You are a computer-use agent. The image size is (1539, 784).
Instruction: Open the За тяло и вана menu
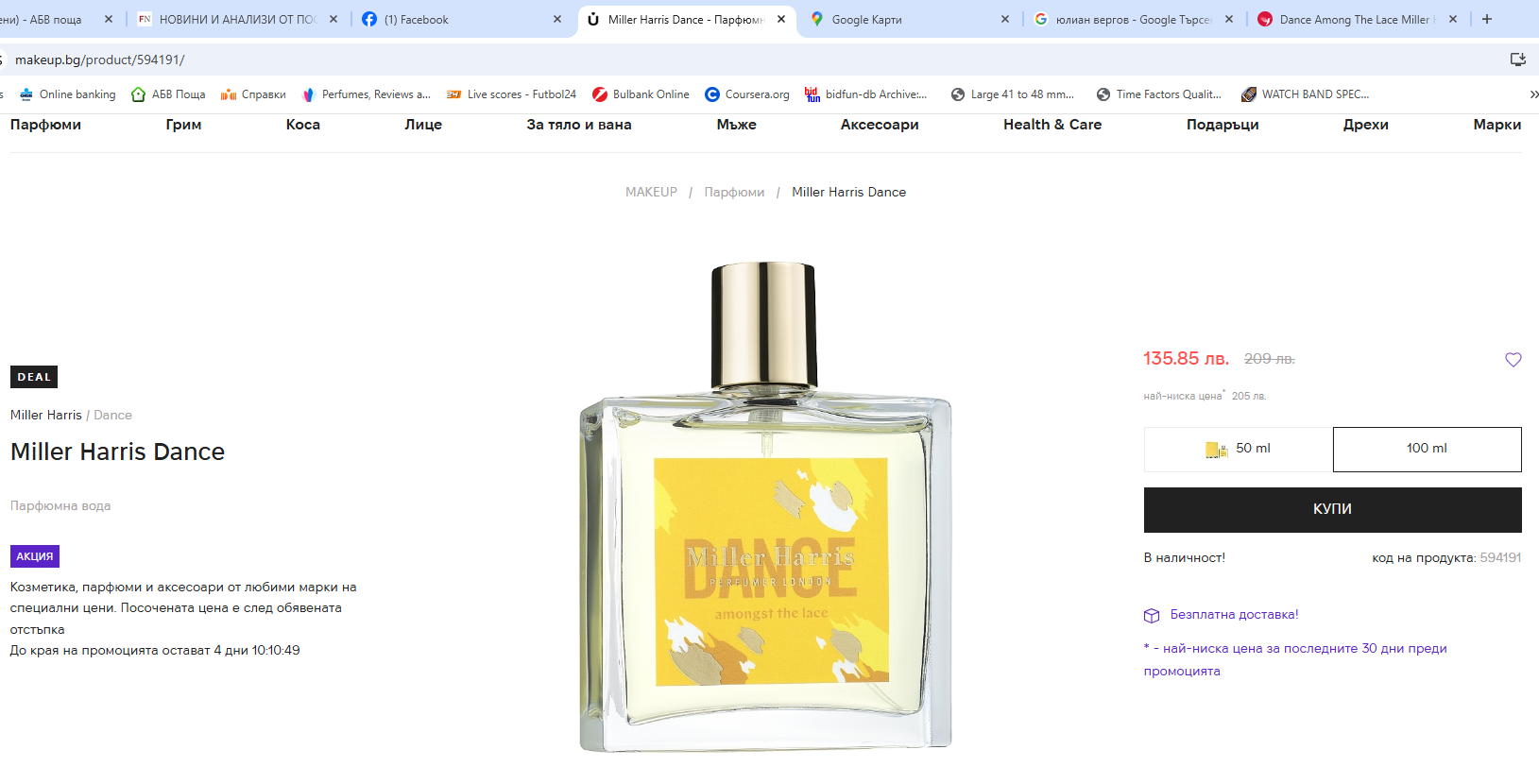pos(579,125)
